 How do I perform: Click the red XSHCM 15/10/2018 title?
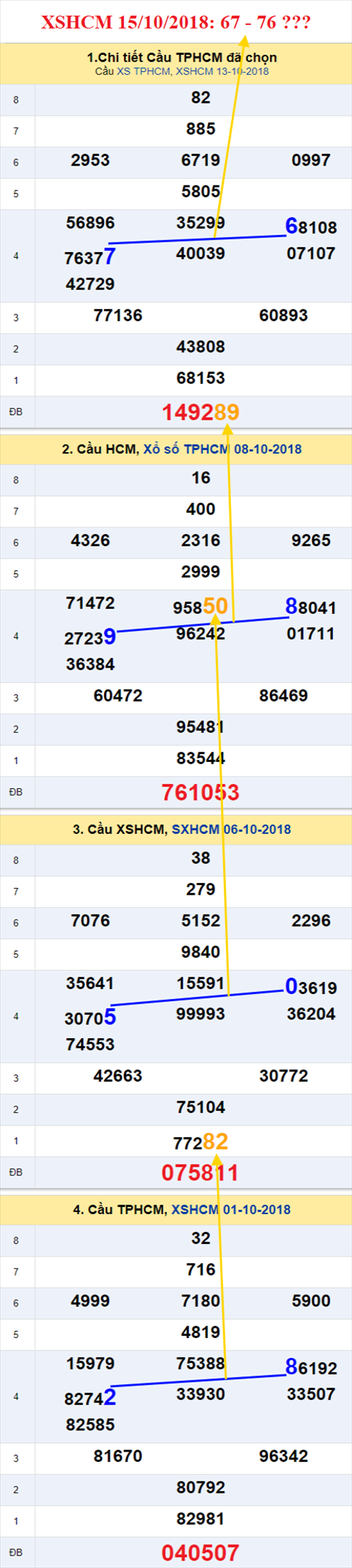click(x=176, y=22)
